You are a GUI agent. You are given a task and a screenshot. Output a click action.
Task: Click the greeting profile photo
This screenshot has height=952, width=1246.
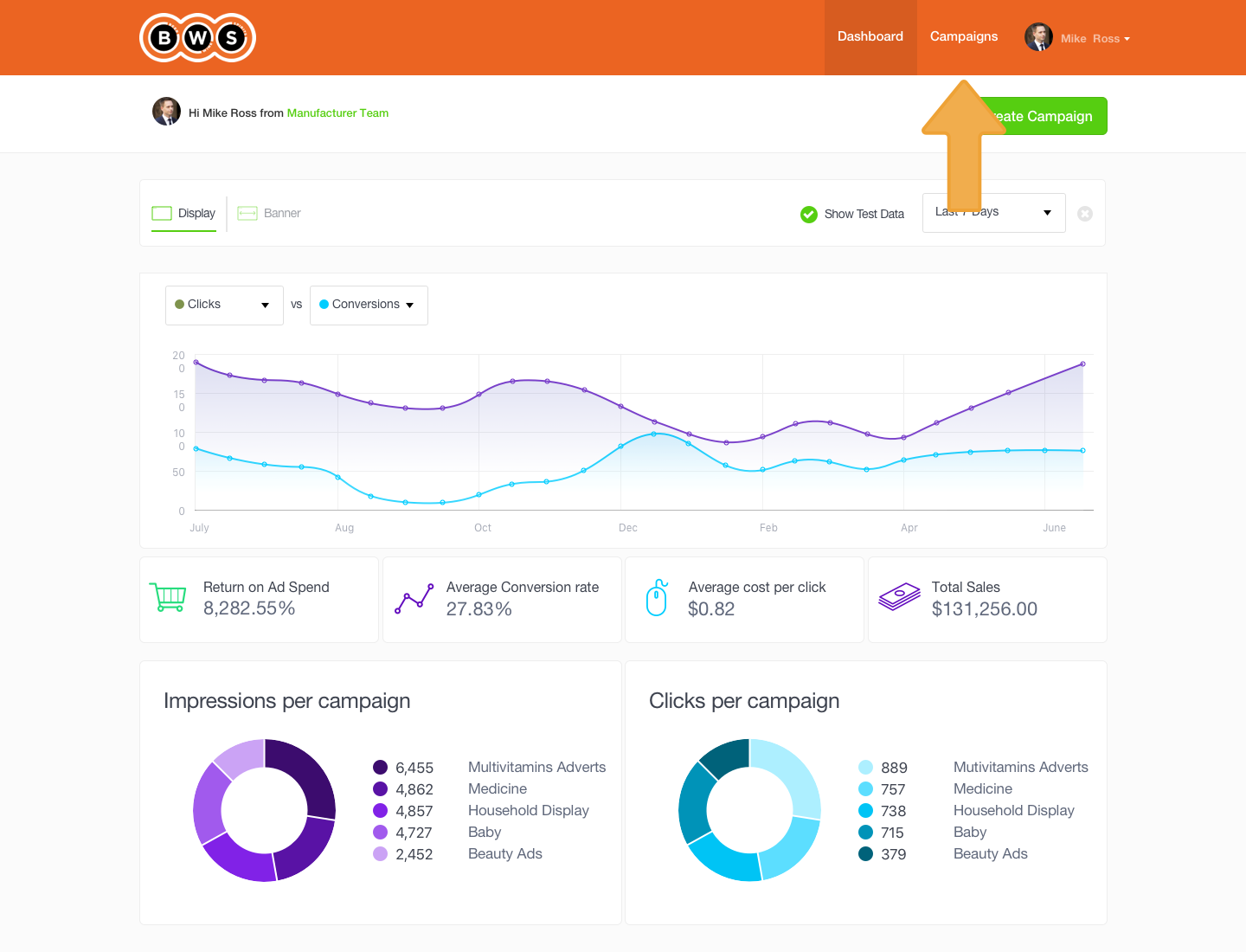coord(166,112)
